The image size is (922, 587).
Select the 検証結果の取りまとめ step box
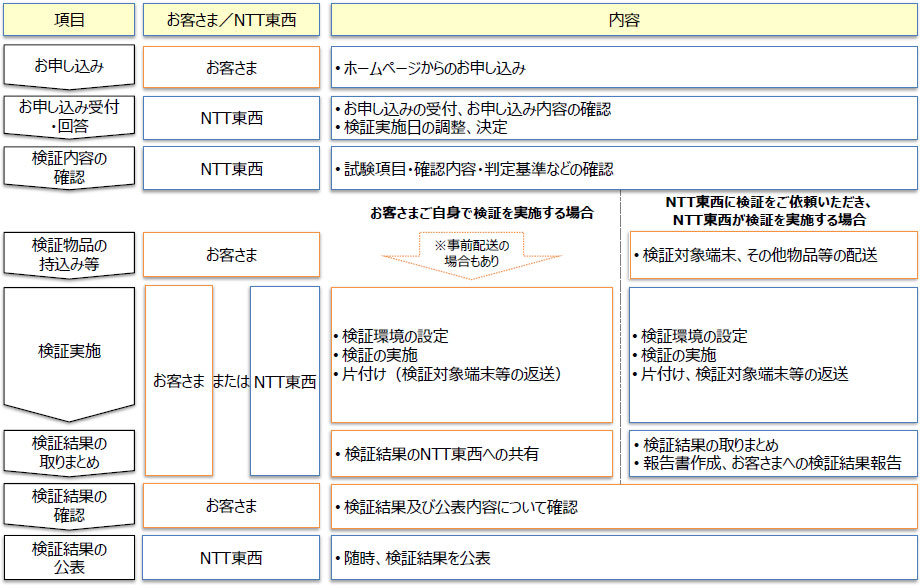(x=69, y=452)
